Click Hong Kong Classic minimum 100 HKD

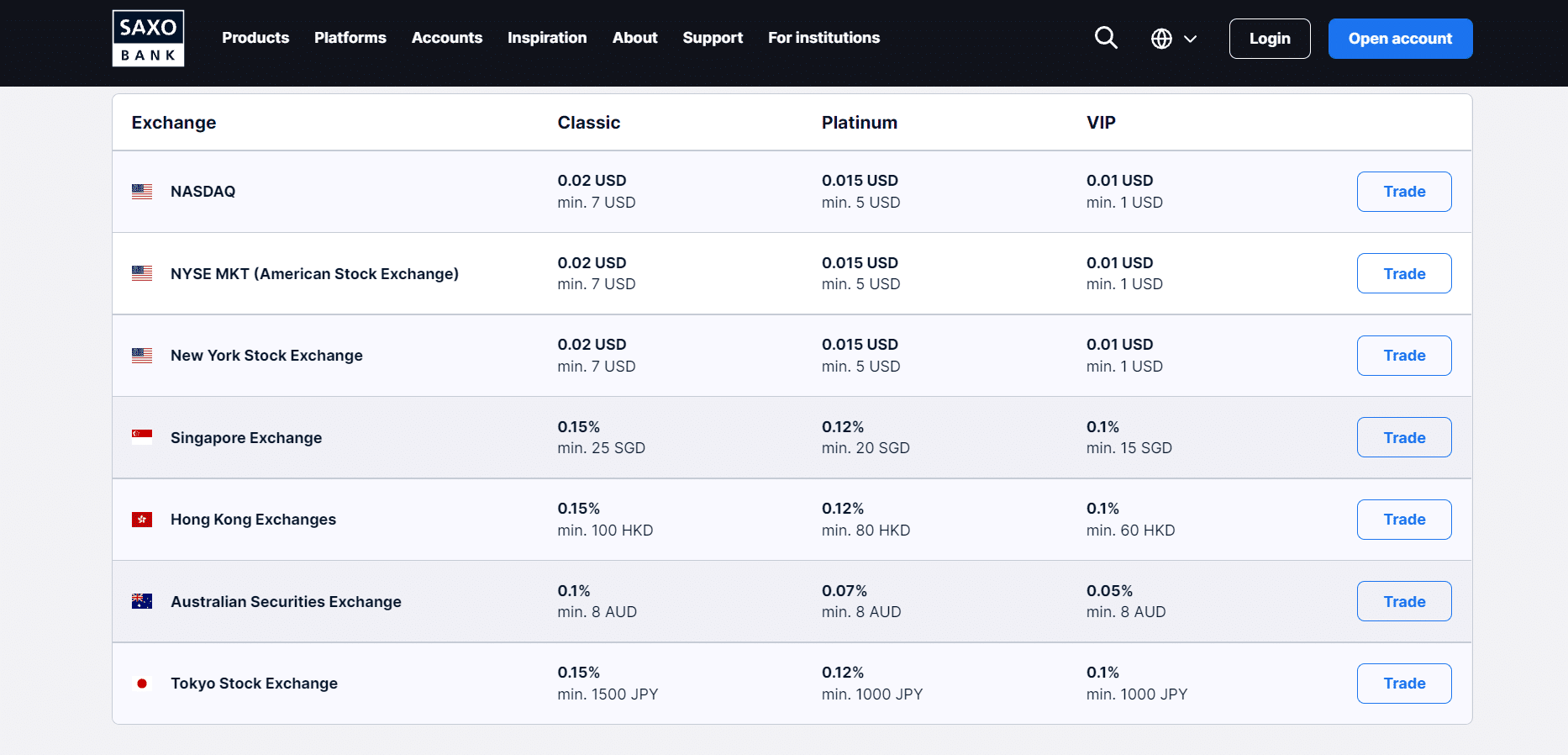[605, 531]
